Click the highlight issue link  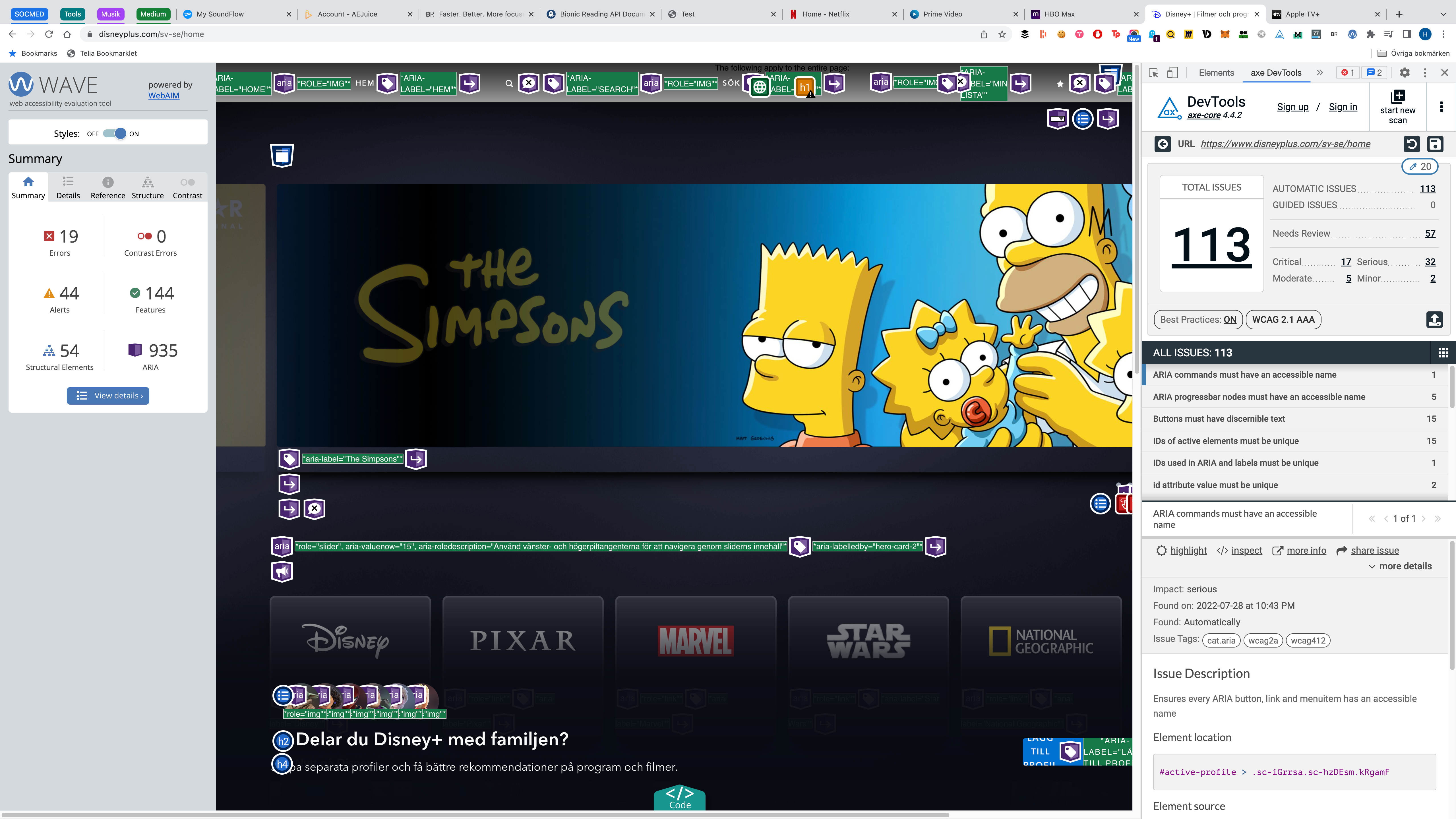click(1181, 551)
